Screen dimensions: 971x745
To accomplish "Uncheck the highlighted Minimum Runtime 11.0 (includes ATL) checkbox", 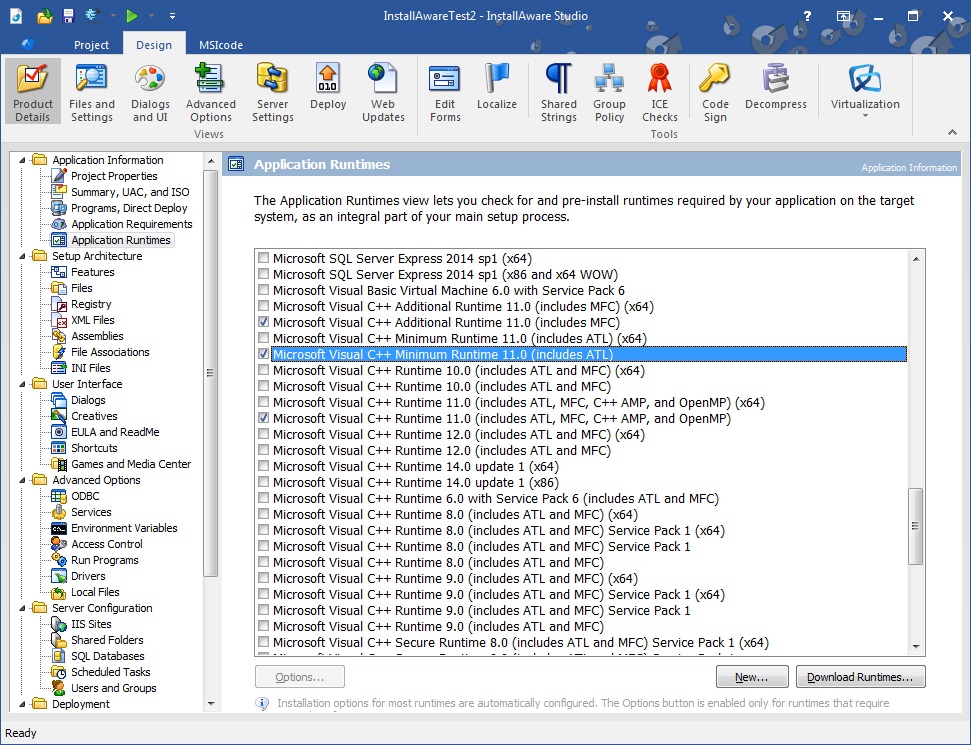I will pos(264,354).
